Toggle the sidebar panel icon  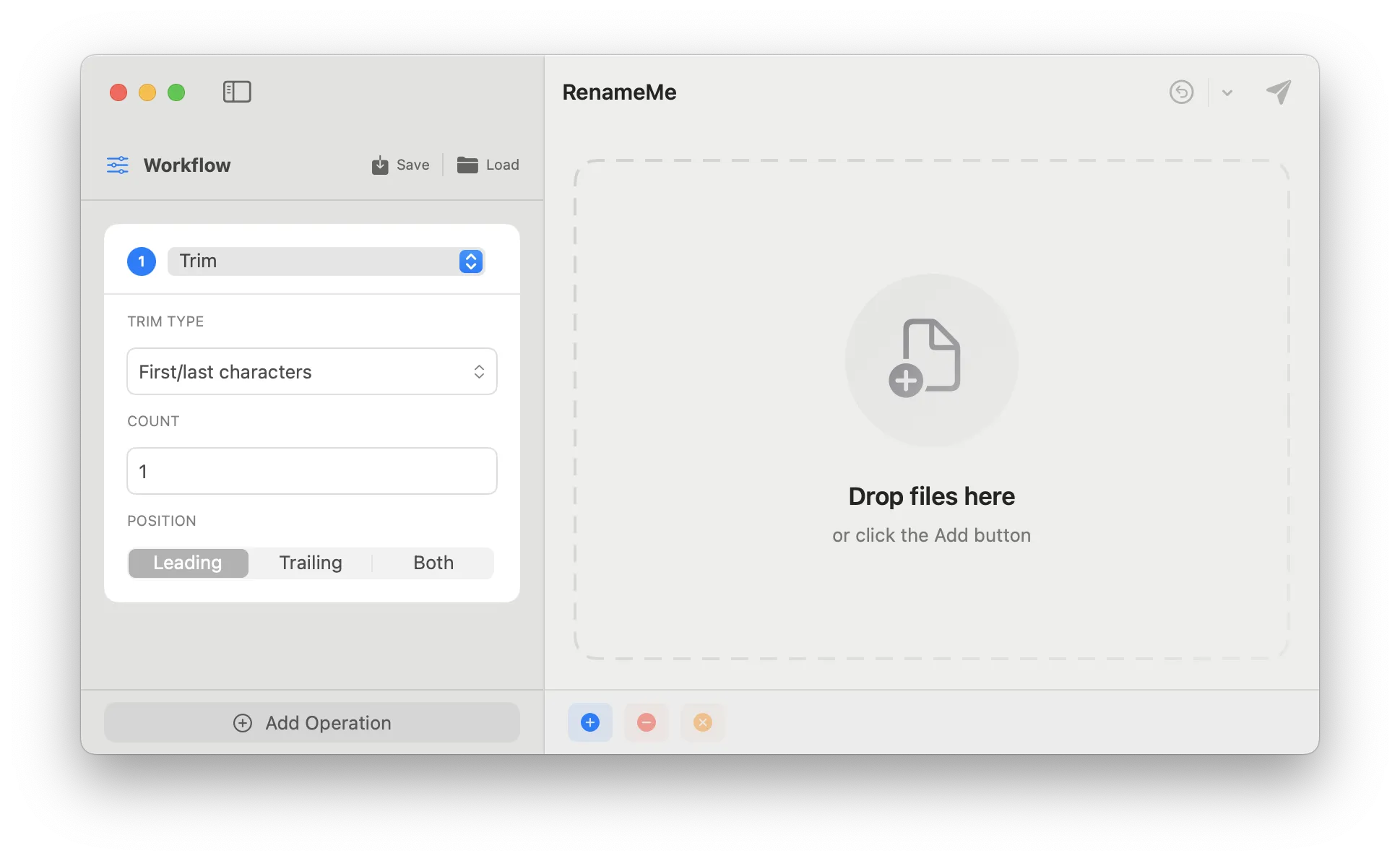click(237, 92)
